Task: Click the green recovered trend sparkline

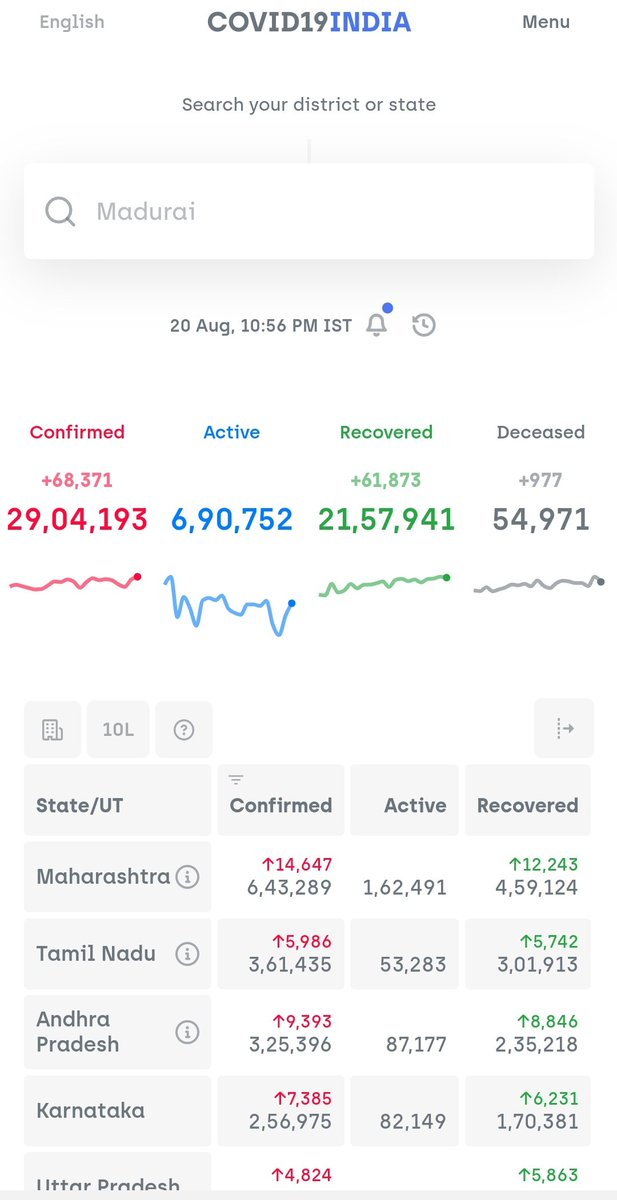Action: 385,585
